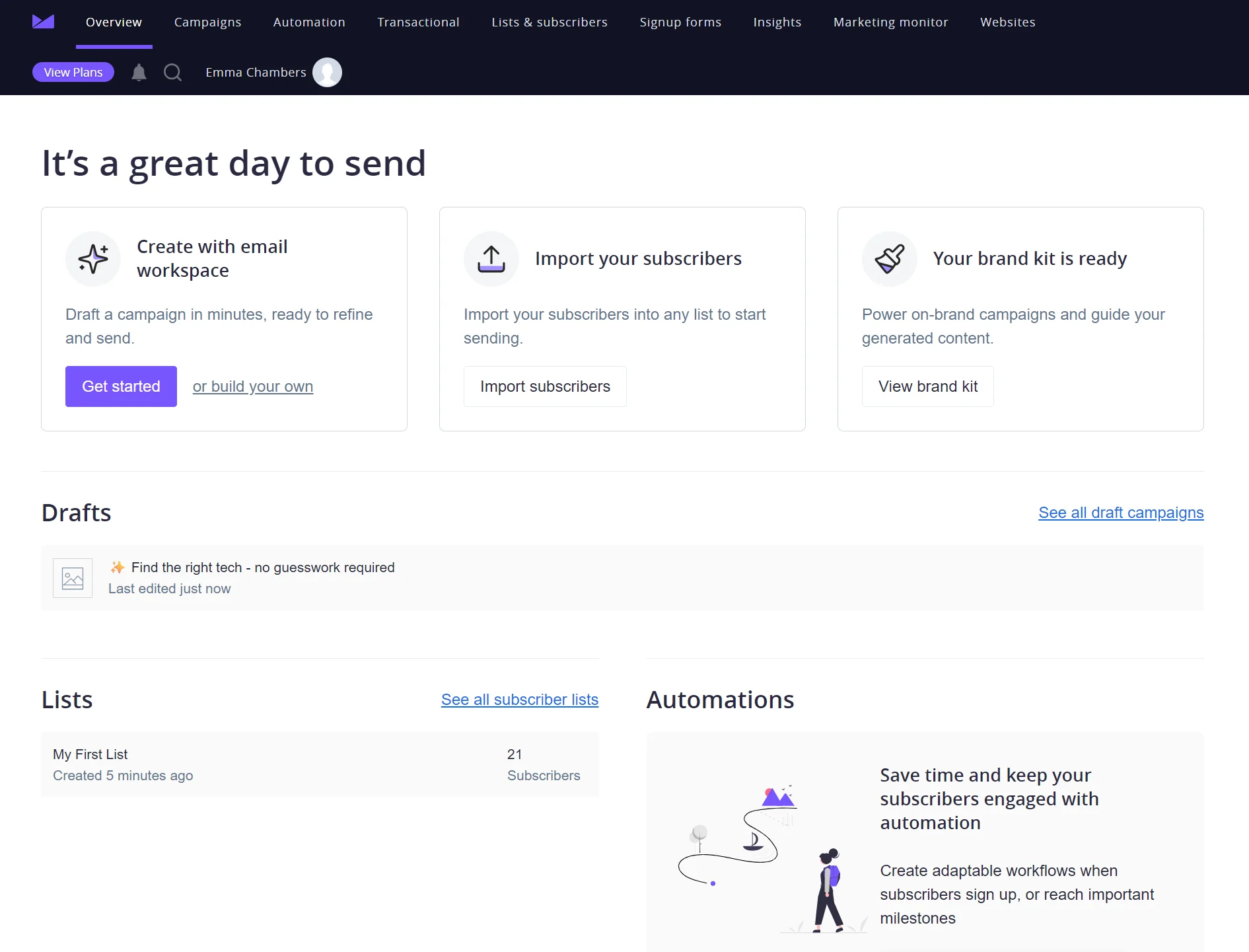The image size is (1249, 952).
Task: Open the Overview tab
Action: pos(114,22)
